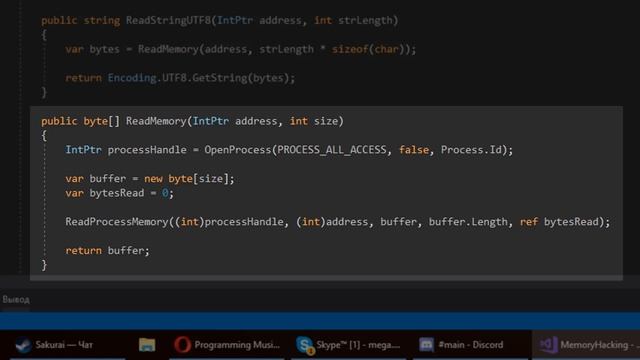The image size is (640, 360).
Task: Click the ReadStringUTF8 method name
Action: tap(168, 20)
